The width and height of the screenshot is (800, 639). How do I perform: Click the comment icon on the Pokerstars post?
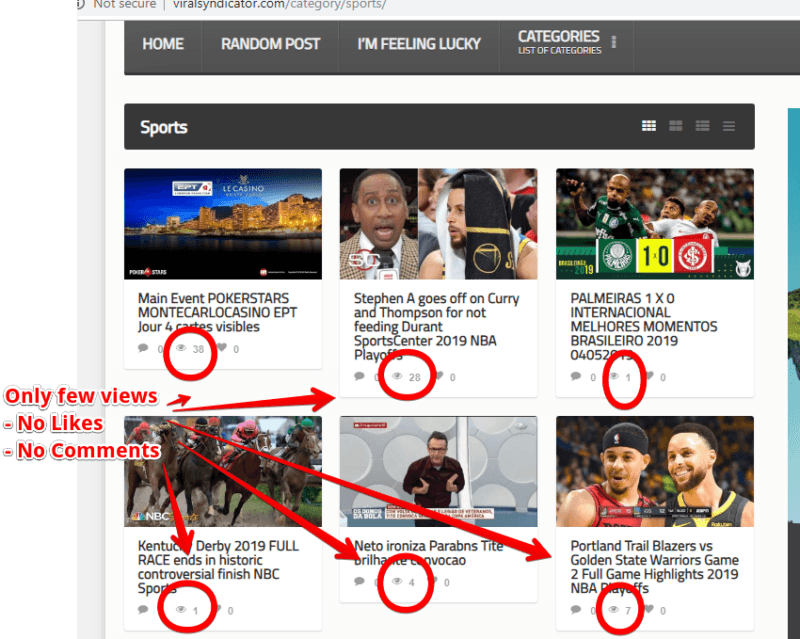pos(143,348)
